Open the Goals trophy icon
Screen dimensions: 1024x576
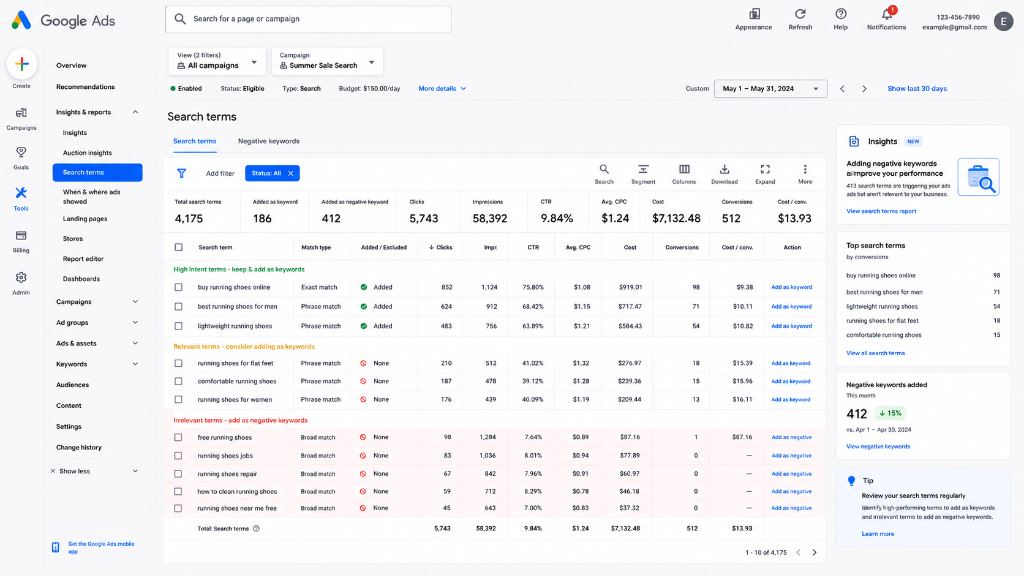click(21, 152)
